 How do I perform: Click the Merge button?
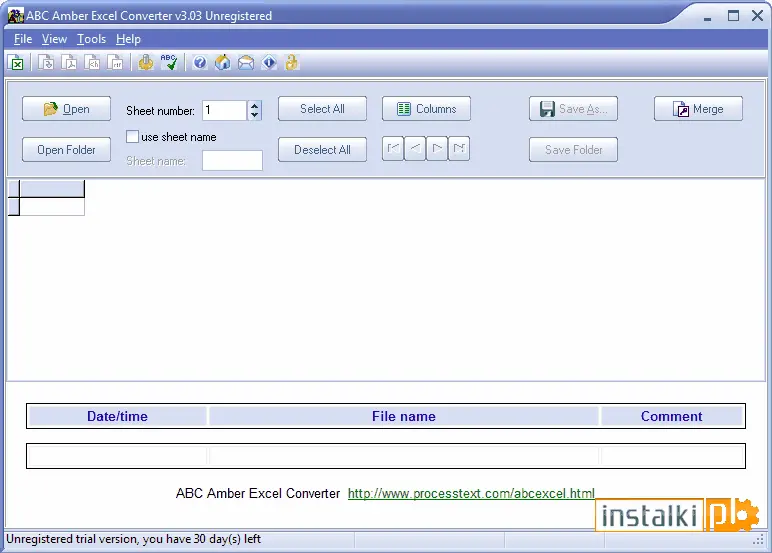(698, 109)
